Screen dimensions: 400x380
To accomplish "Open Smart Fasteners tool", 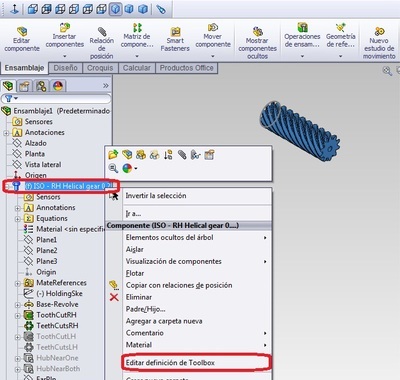I will click(175, 40).
